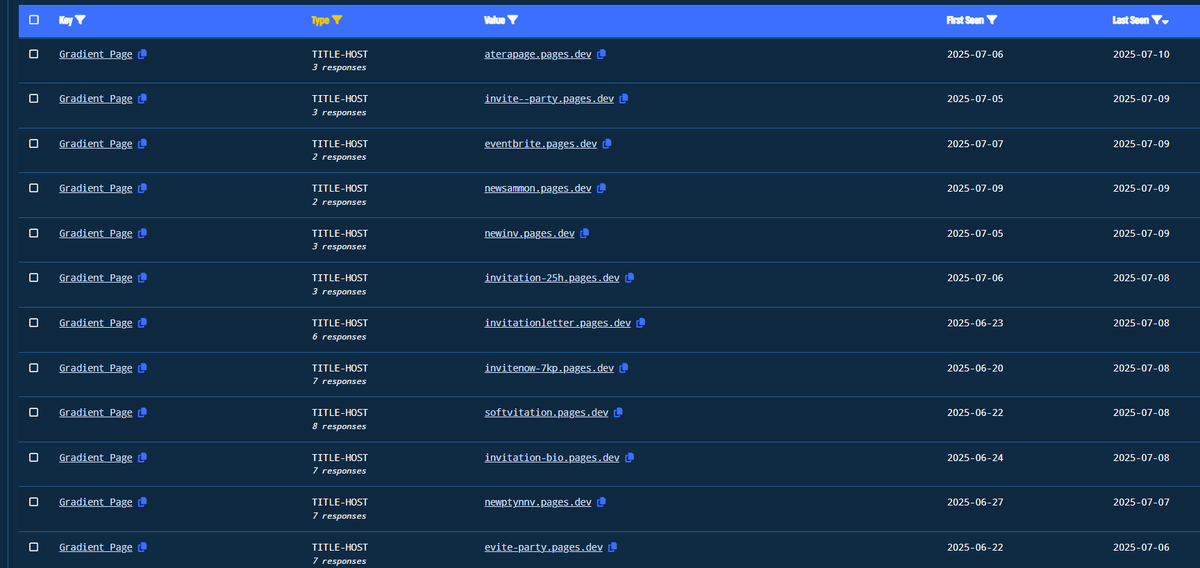
Task: Open the eventbrite.pages.dev link
Action: 541,144
